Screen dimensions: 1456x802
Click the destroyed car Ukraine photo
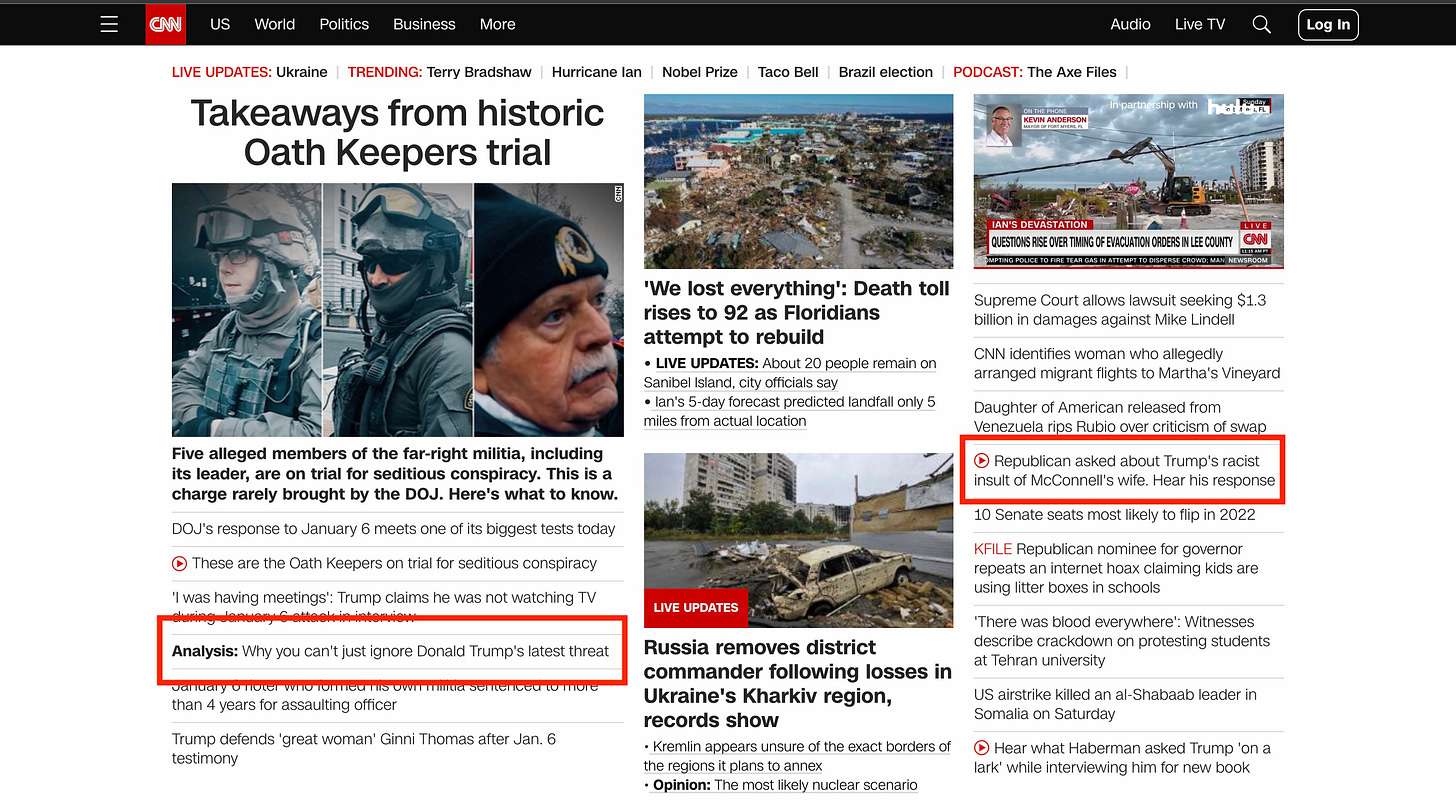[798, 540]
